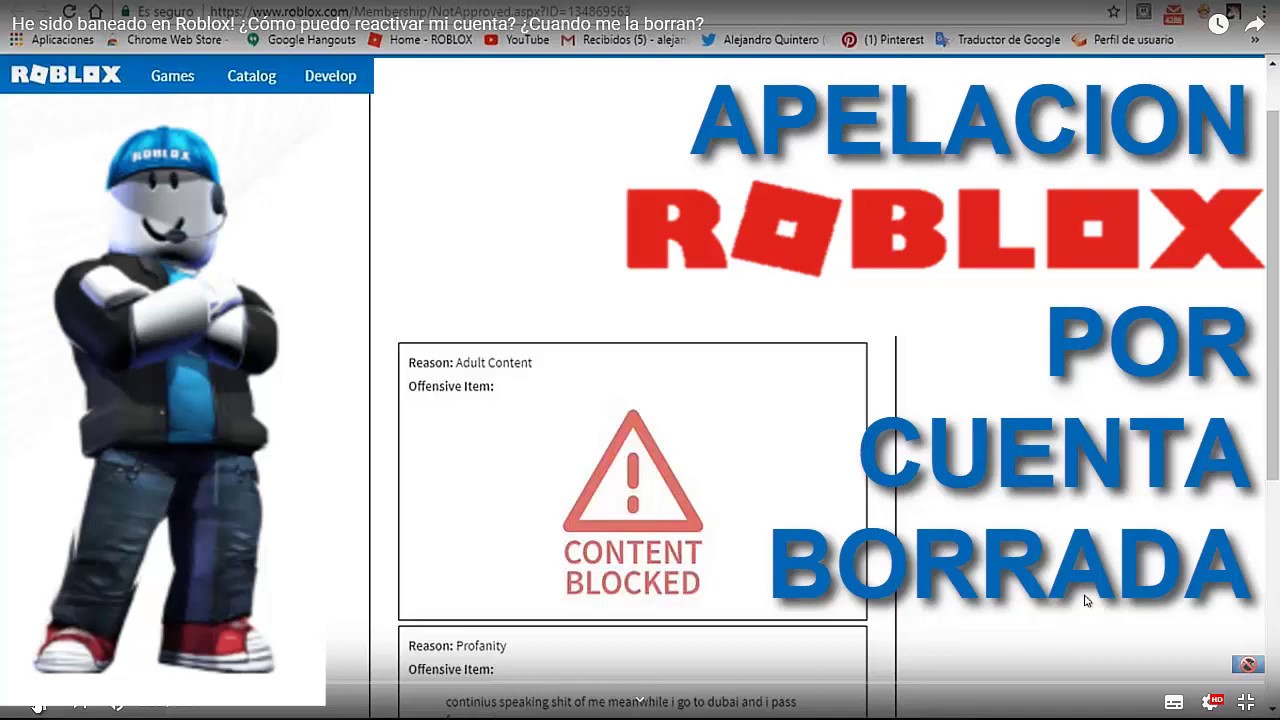Viewport: 1280px width, 720px height.
Task: Open the Games tab on Roblox
Action: point(172,76)
